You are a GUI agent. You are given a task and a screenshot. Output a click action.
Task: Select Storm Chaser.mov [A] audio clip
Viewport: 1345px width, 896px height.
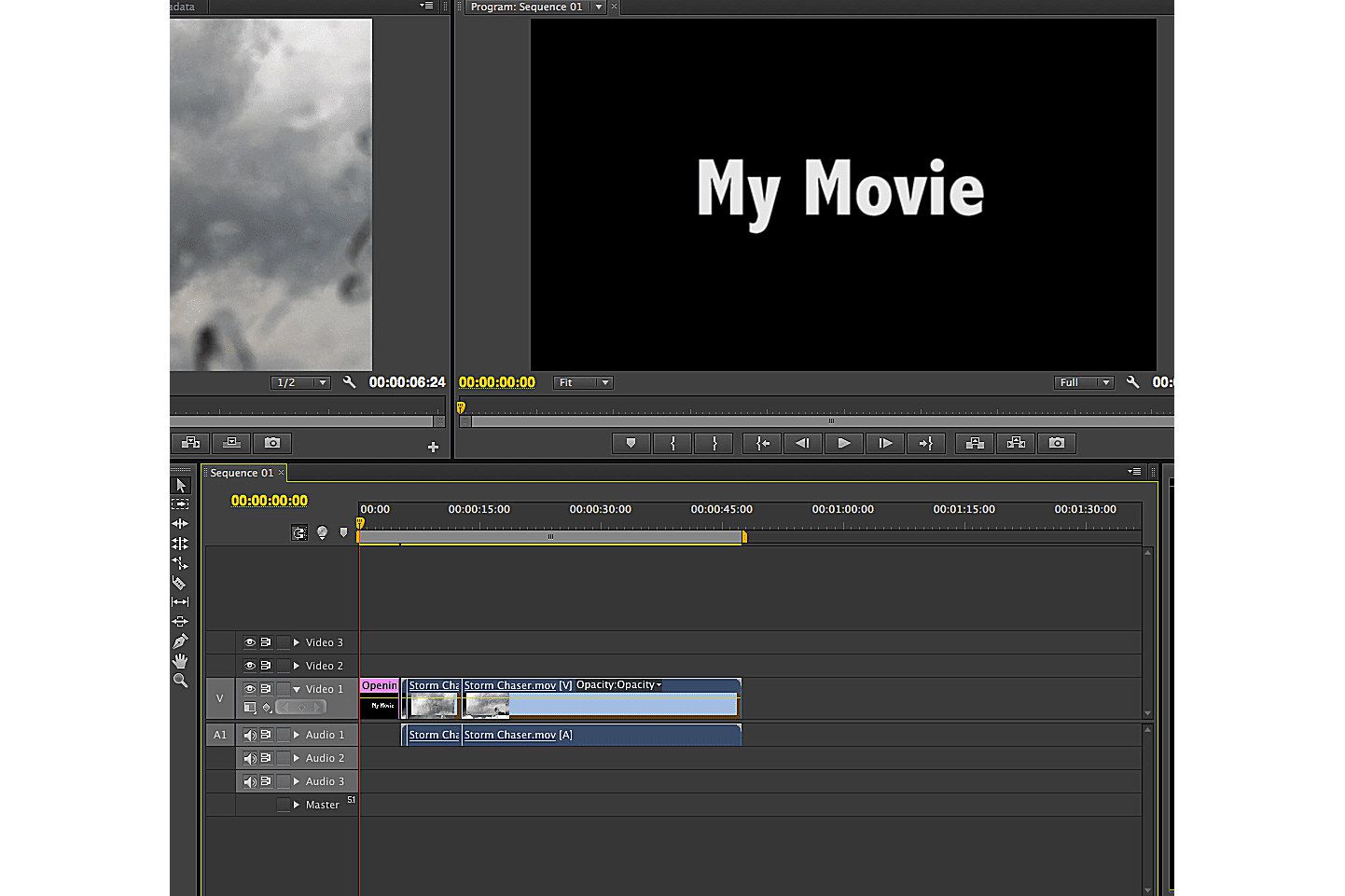pos(602,735)
